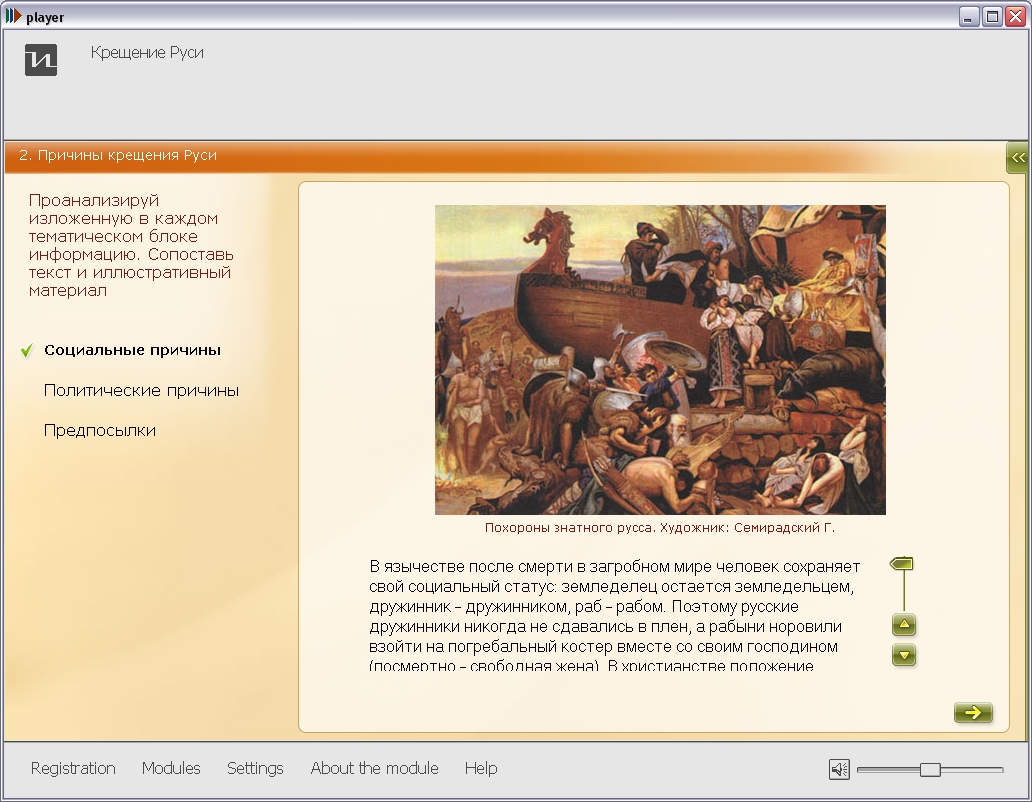Click the paragraph starting В язычестве после смерти
Screen dimensions: 1032x802
pyautogui.click(x=615, y=616)
